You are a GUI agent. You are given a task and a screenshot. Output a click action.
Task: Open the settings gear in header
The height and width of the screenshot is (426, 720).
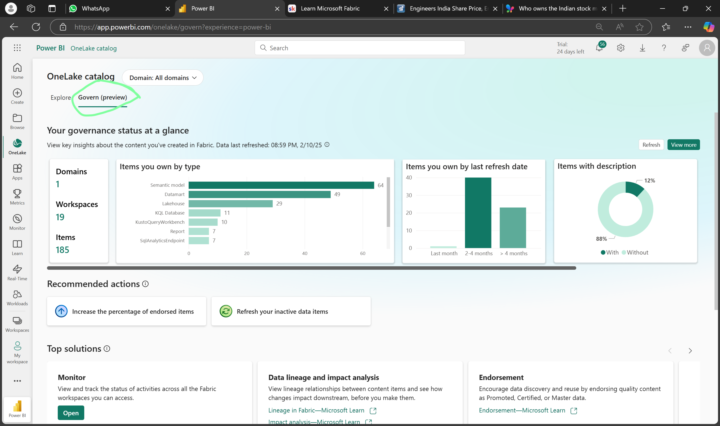click(620, 48)
